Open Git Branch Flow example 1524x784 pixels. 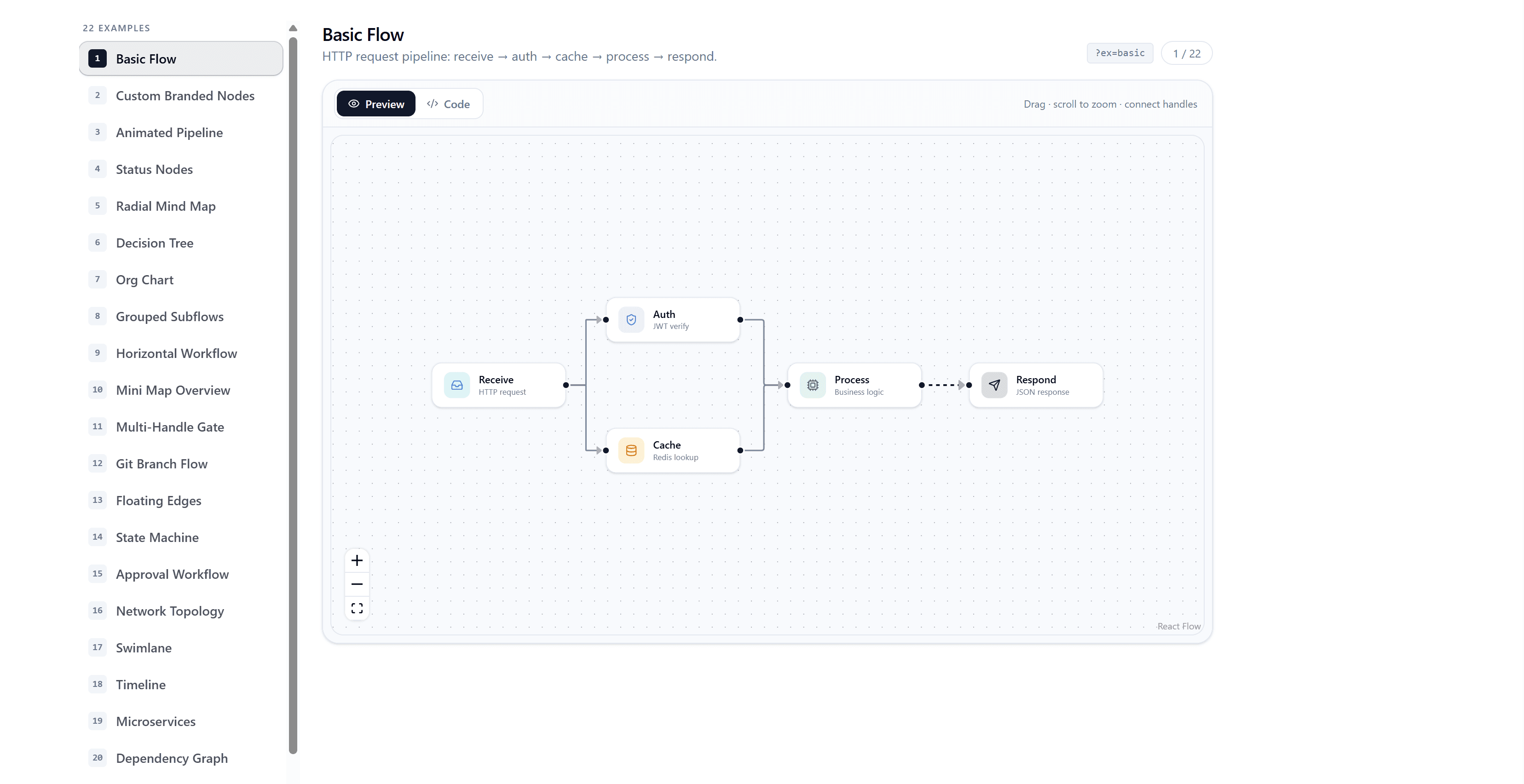coord(181,463)
